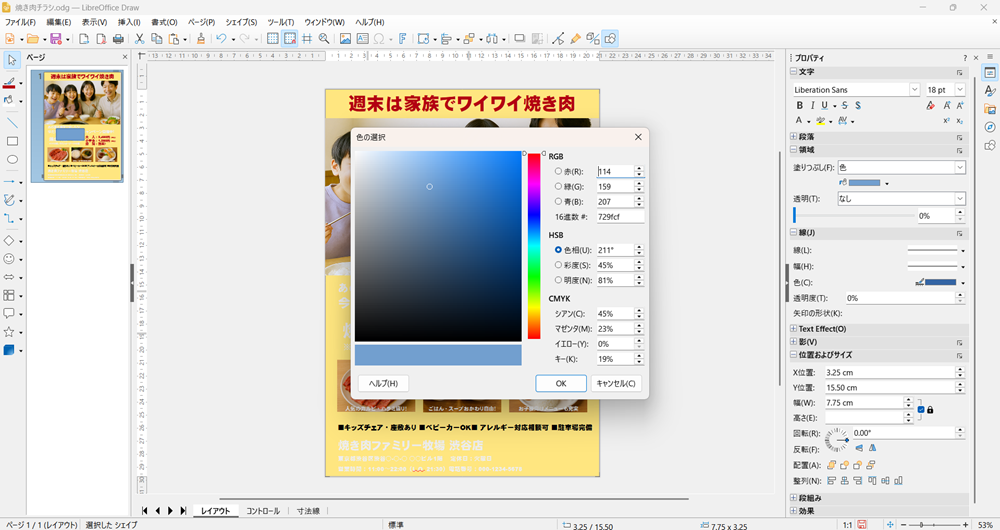
Task: Open the Navigator deck in sidebar
Action: (990, 128)
